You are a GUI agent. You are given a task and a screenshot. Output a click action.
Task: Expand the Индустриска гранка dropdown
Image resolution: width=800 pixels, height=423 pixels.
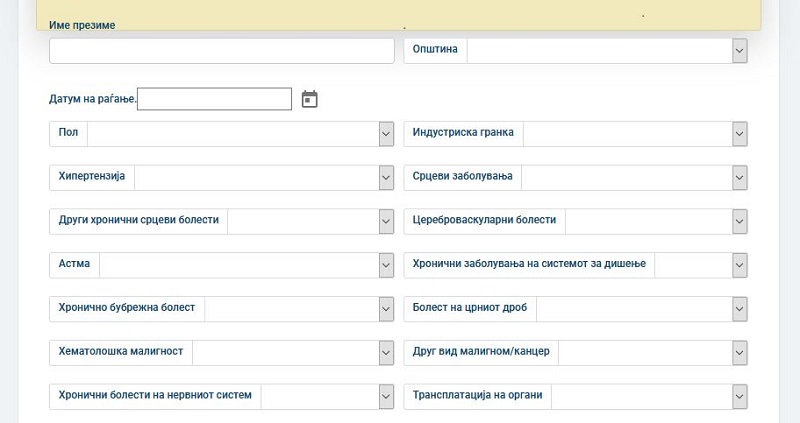635,134
